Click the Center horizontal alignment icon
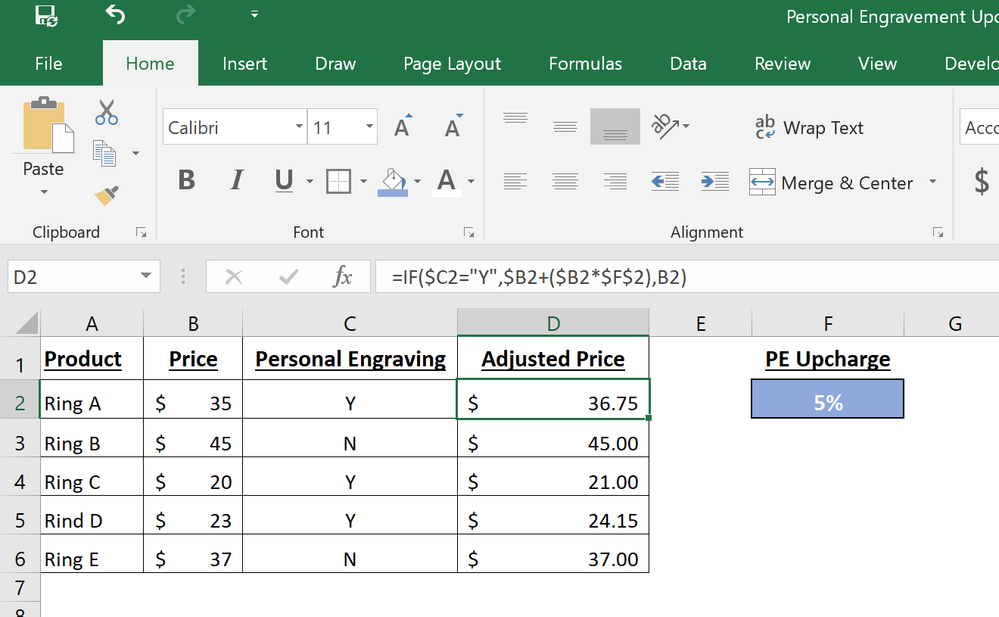This screenshot has height=617, width=999. coord(565,182)
